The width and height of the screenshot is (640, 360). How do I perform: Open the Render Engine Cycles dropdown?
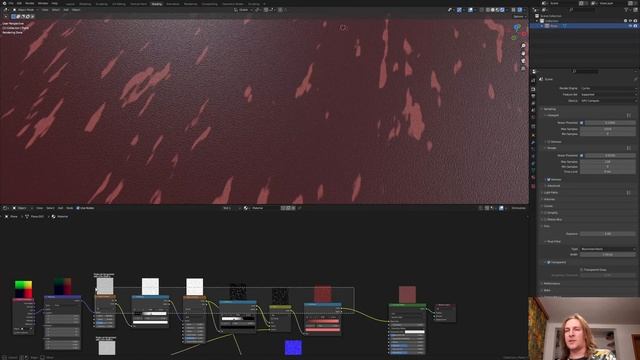[x=608, y=88]
